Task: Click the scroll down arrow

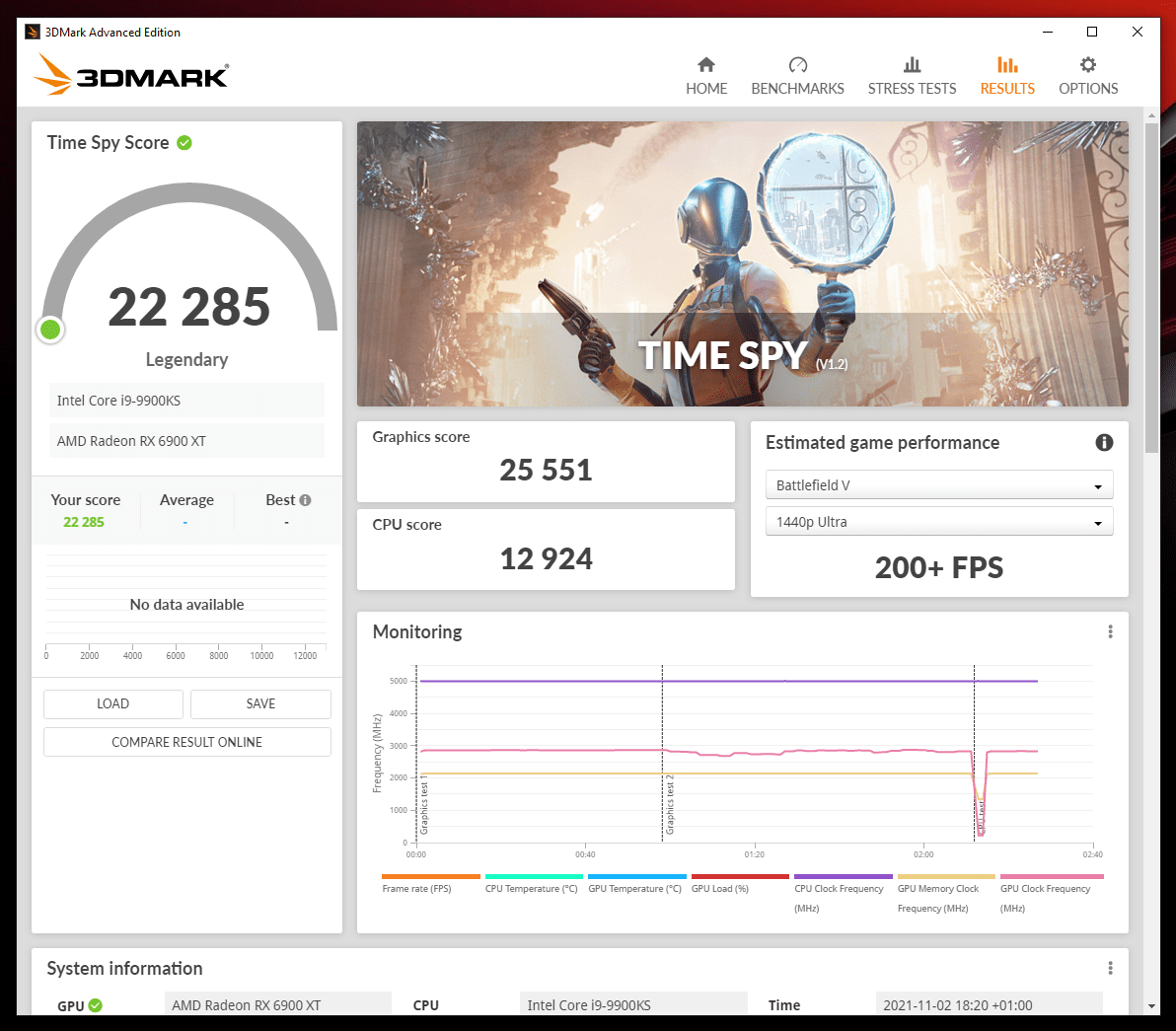Action: tap(1151, 1006)
